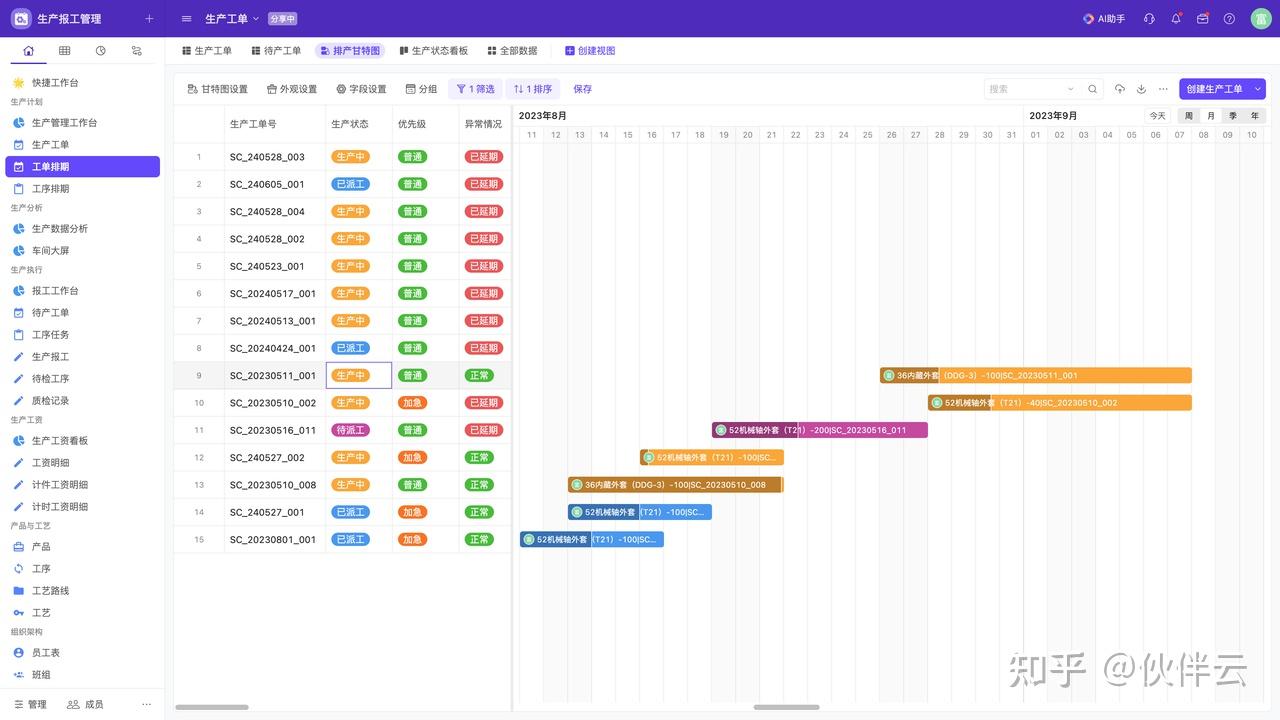Open the 筛选 filter panel
Viewport: 1280px width, 720px height.
[x=475, y=88]
